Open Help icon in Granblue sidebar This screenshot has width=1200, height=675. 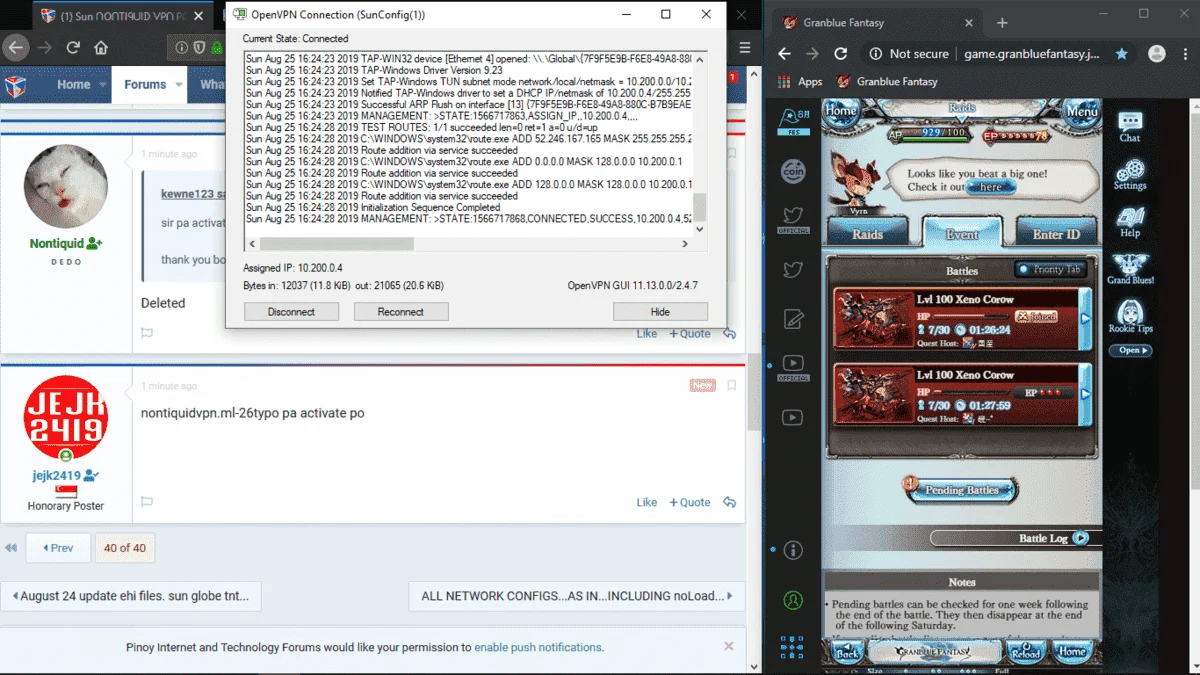click(1130, 222)
